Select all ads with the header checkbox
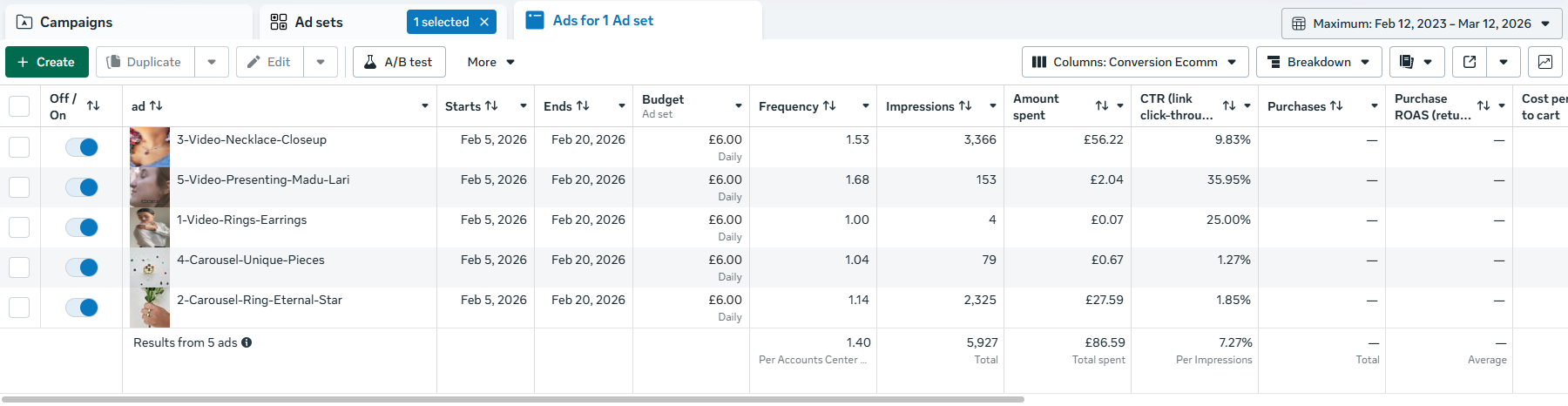 pos(19,106)
